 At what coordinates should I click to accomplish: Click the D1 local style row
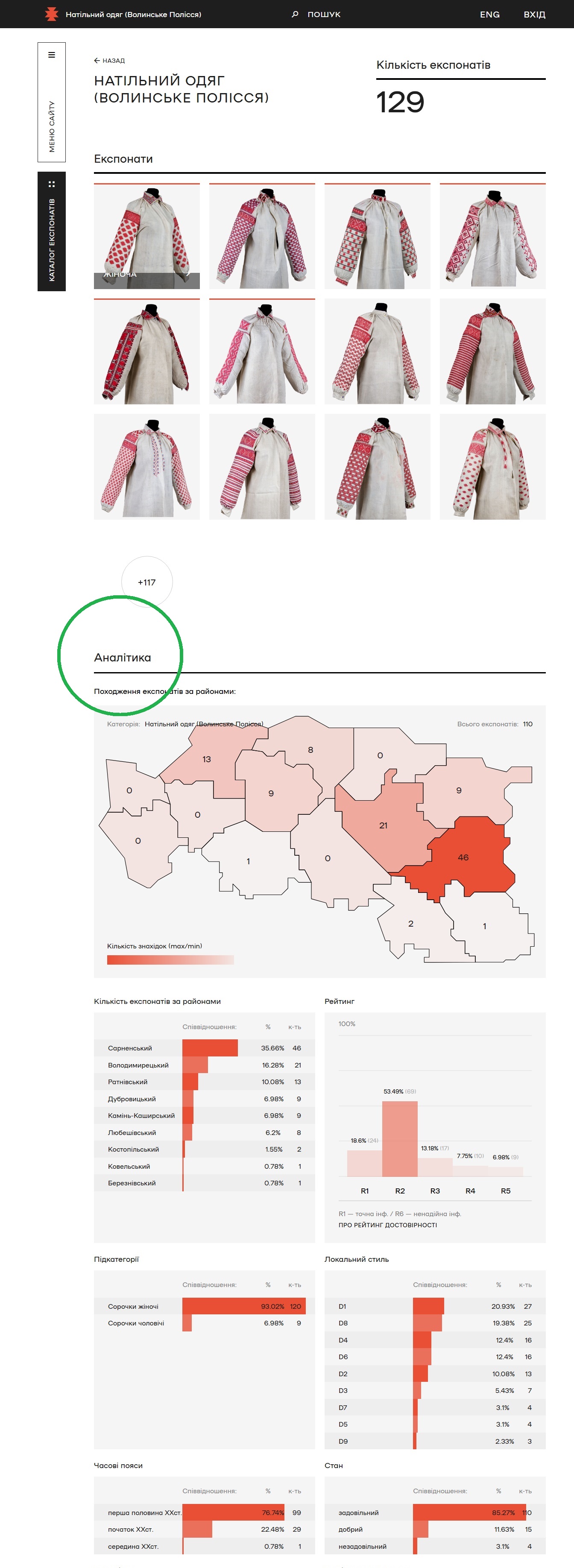(435, 1306)
